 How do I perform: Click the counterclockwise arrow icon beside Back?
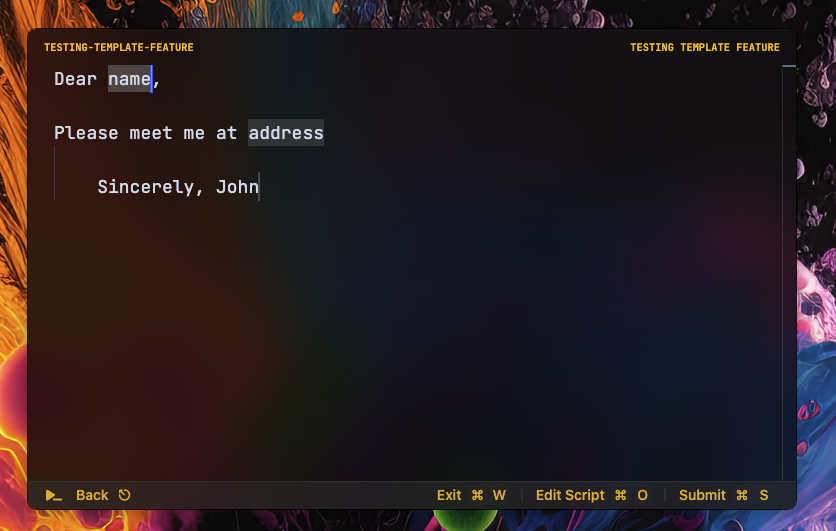point(124,495)
